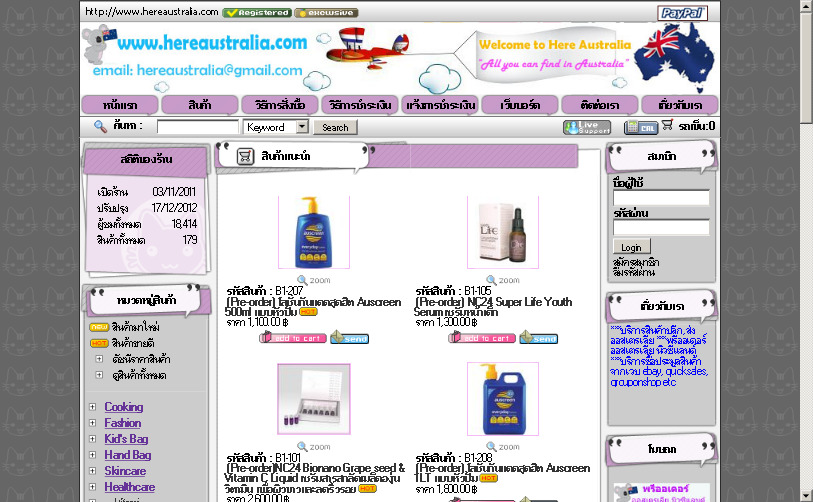Viewport: 813px width, 502px height.
Task: Open the Skincare category link
Action: point(125,471)
